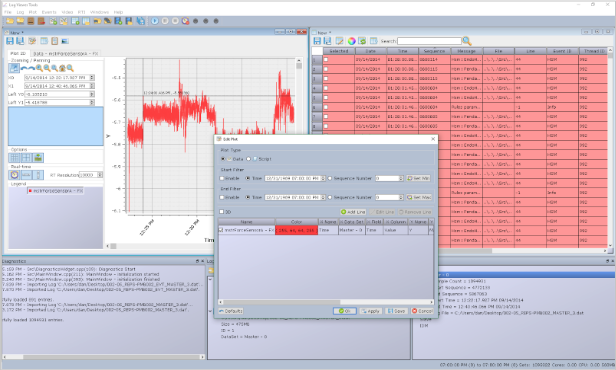Click the X1 date-time spinner arrows
The height and width of the screenshot is (370, 616).
pyautogui.click(x=92, y=86)
